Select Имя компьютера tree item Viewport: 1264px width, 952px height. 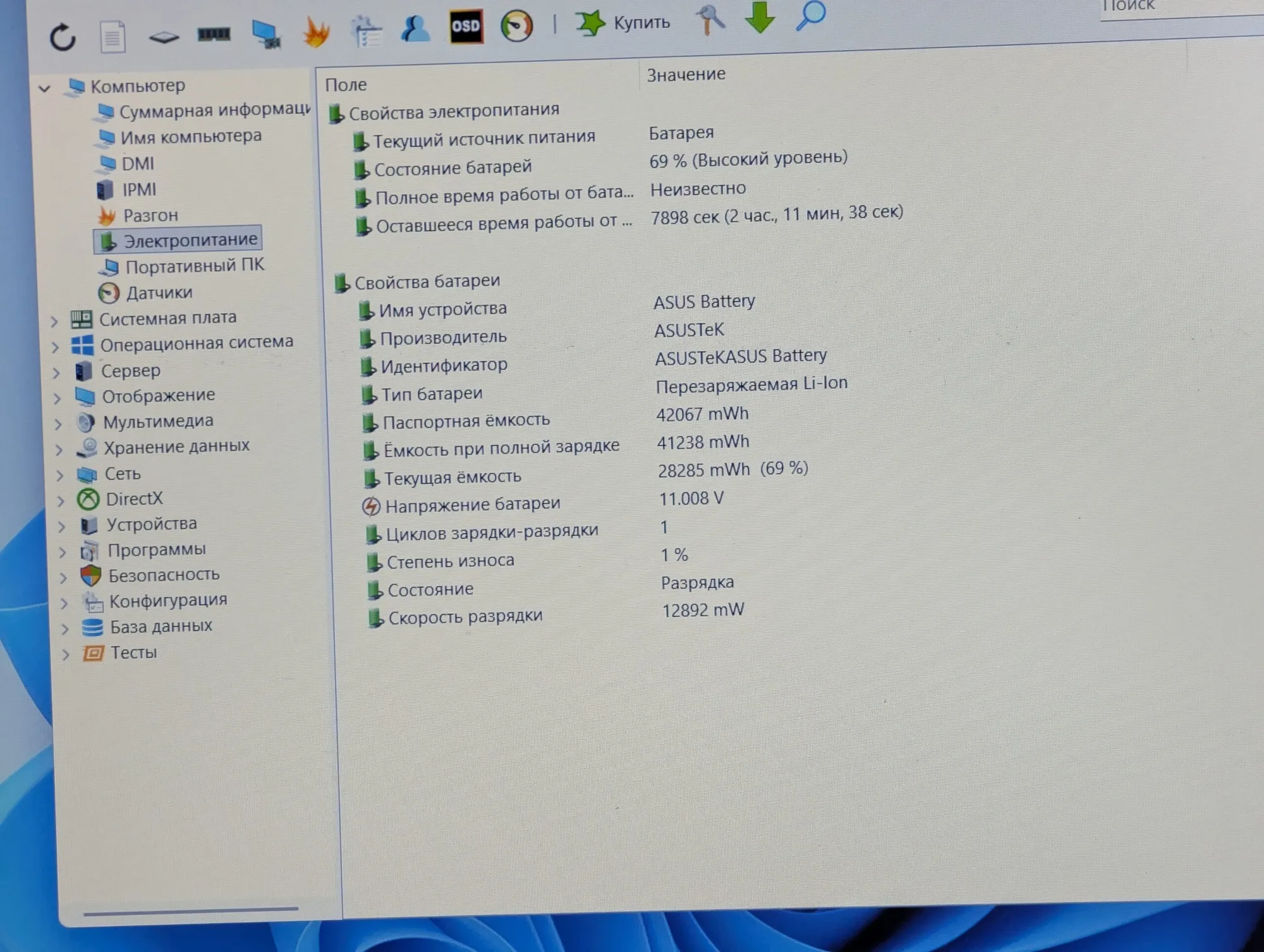[x=179, y=137]
